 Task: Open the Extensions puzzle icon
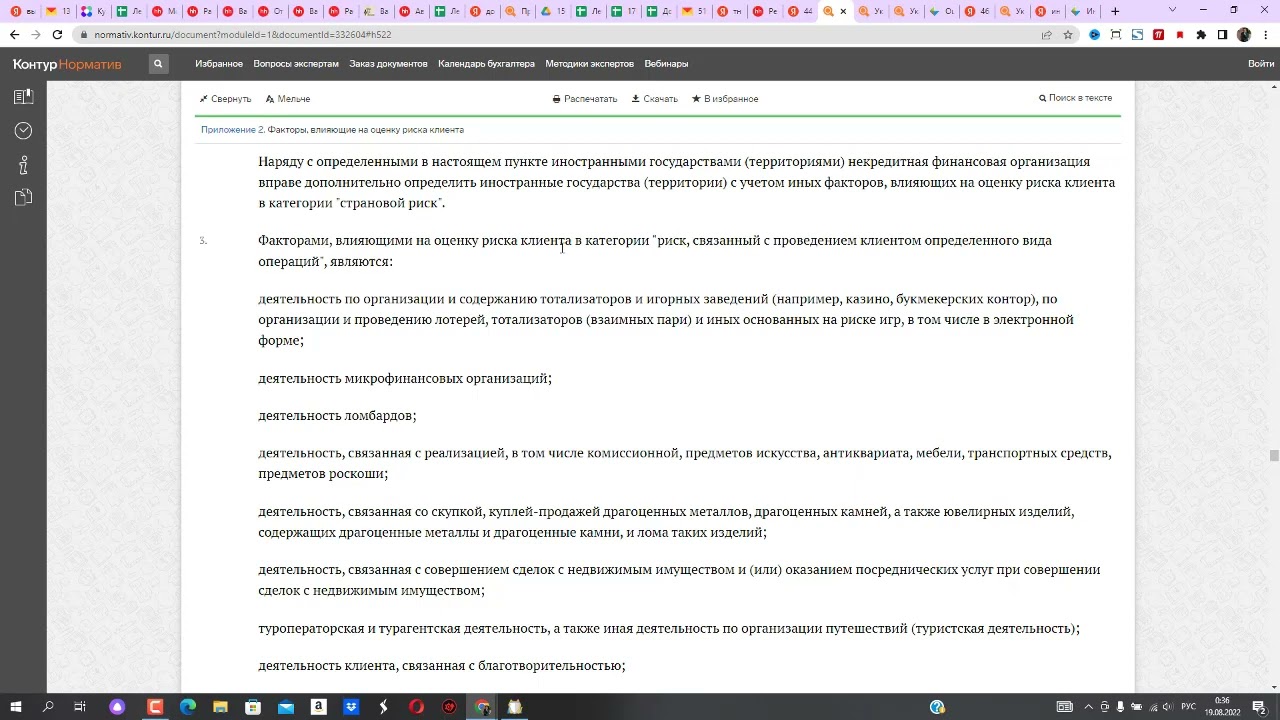[x=1201, y=34]
